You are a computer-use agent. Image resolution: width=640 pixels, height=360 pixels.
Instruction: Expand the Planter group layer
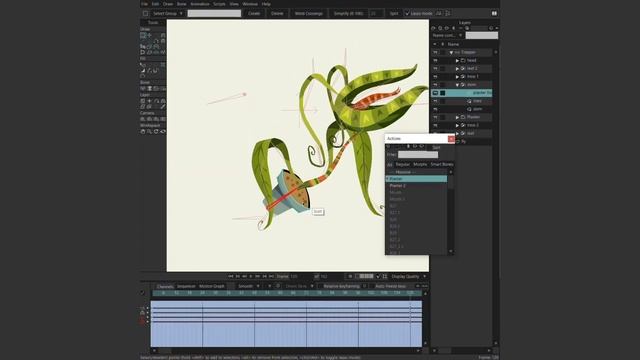[x=457, y=117]
